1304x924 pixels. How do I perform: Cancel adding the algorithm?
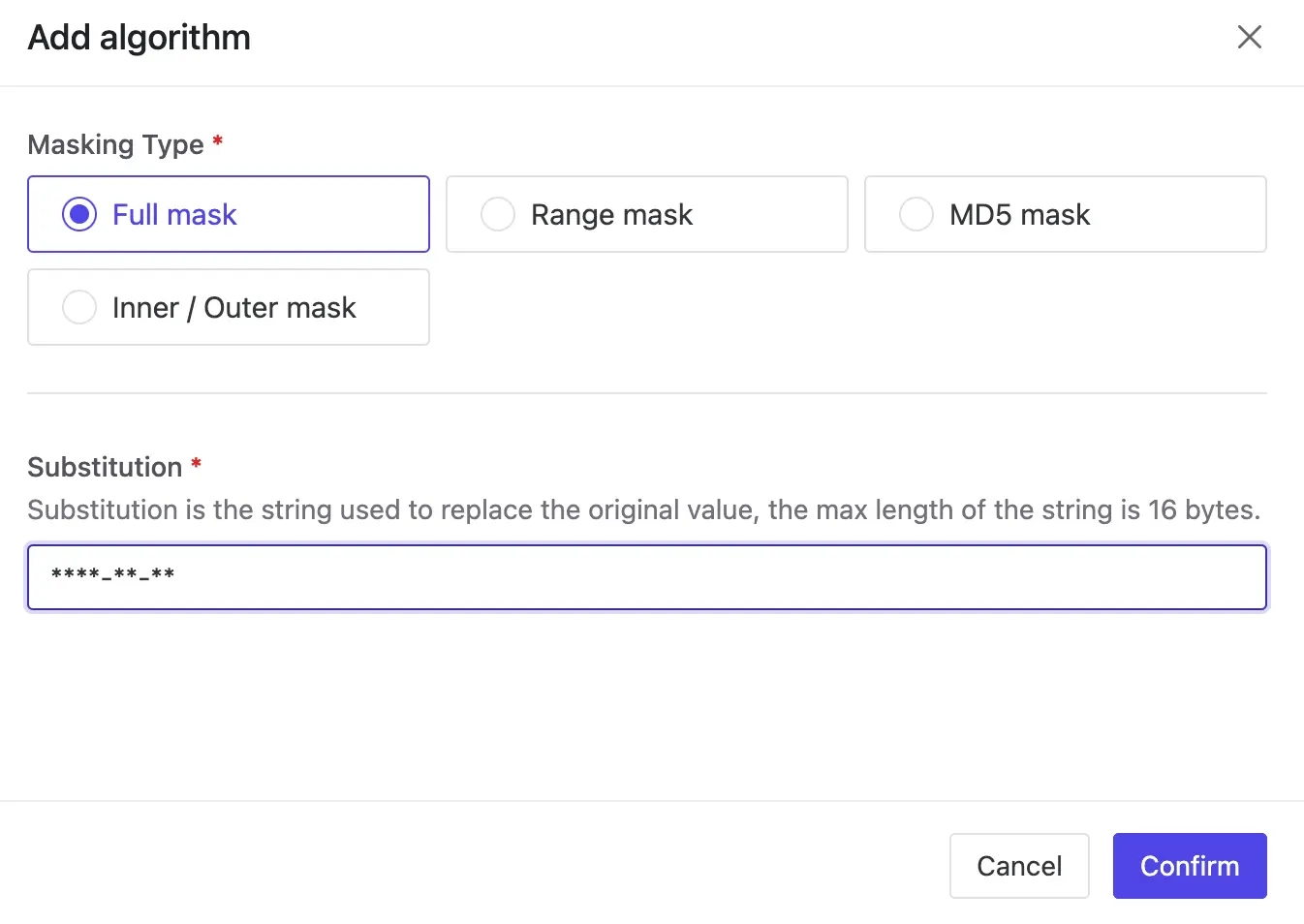pyautogui.click(x=1019, y=866)
